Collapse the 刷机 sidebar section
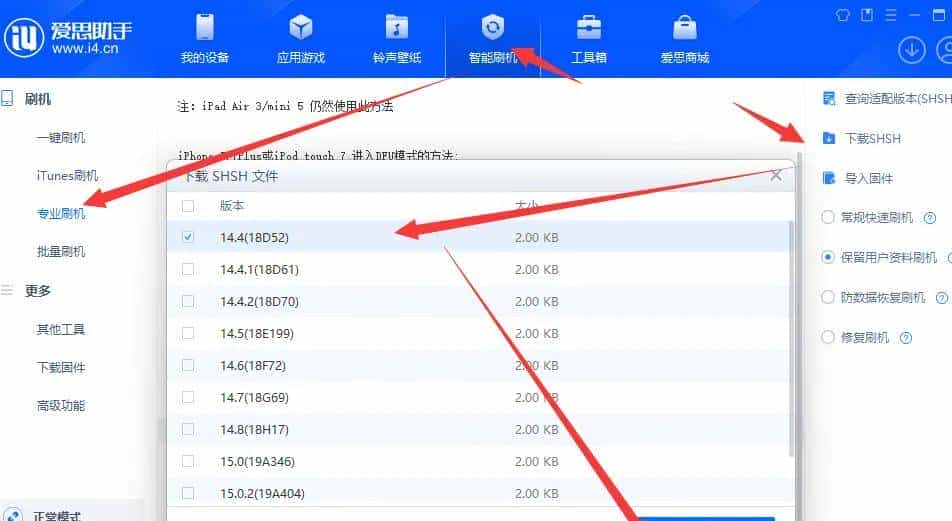 coord(38,99)
